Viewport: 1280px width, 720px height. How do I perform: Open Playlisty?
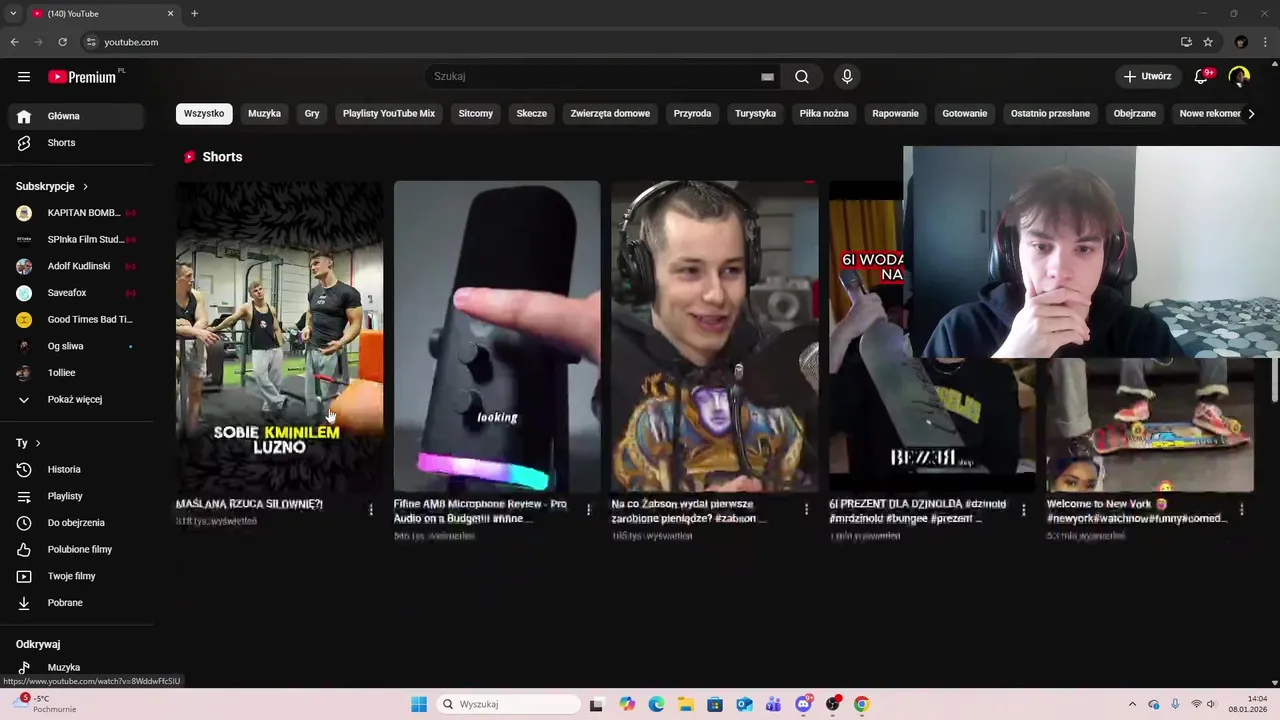coord(77,496)
